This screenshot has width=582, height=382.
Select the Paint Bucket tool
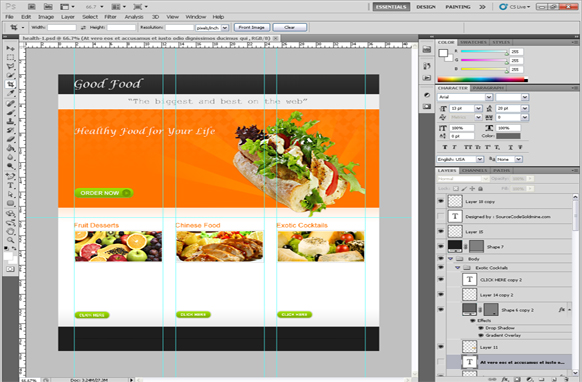[x=10, y=148]
